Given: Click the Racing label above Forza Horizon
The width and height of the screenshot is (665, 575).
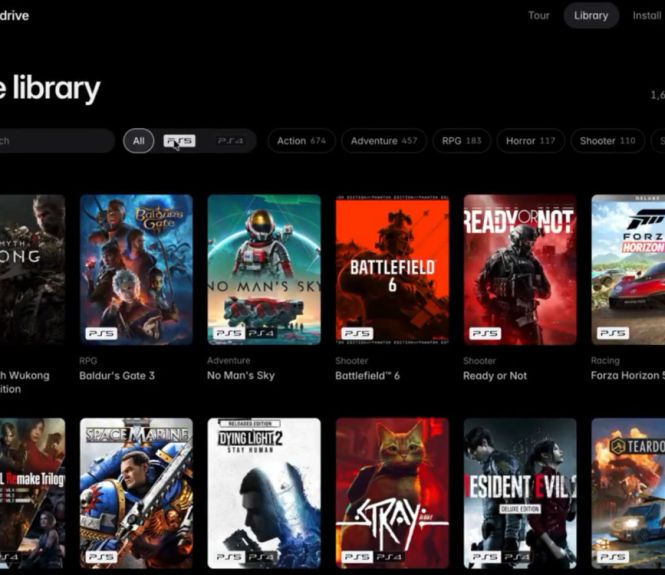Looking at the screenshot, I should pos(605,361).
